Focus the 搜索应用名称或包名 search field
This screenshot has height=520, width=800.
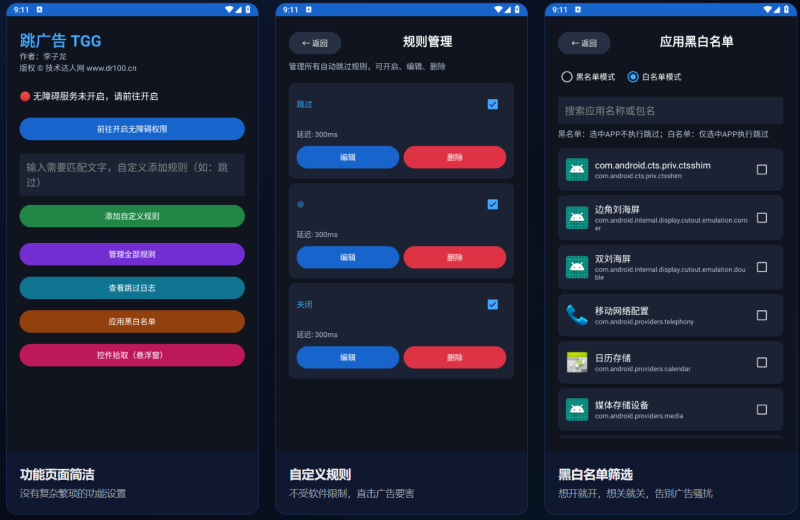670,111
